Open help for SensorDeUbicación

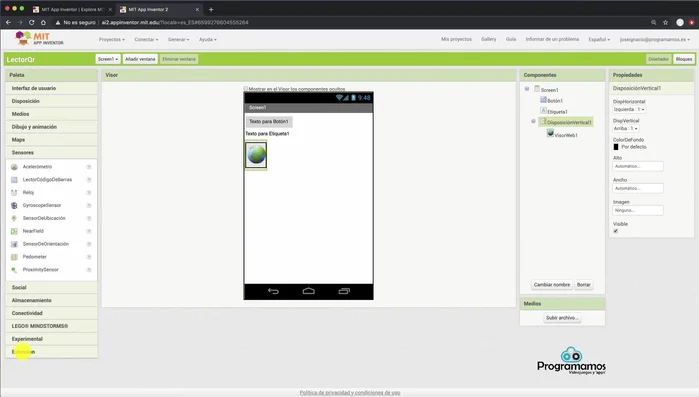89,218
